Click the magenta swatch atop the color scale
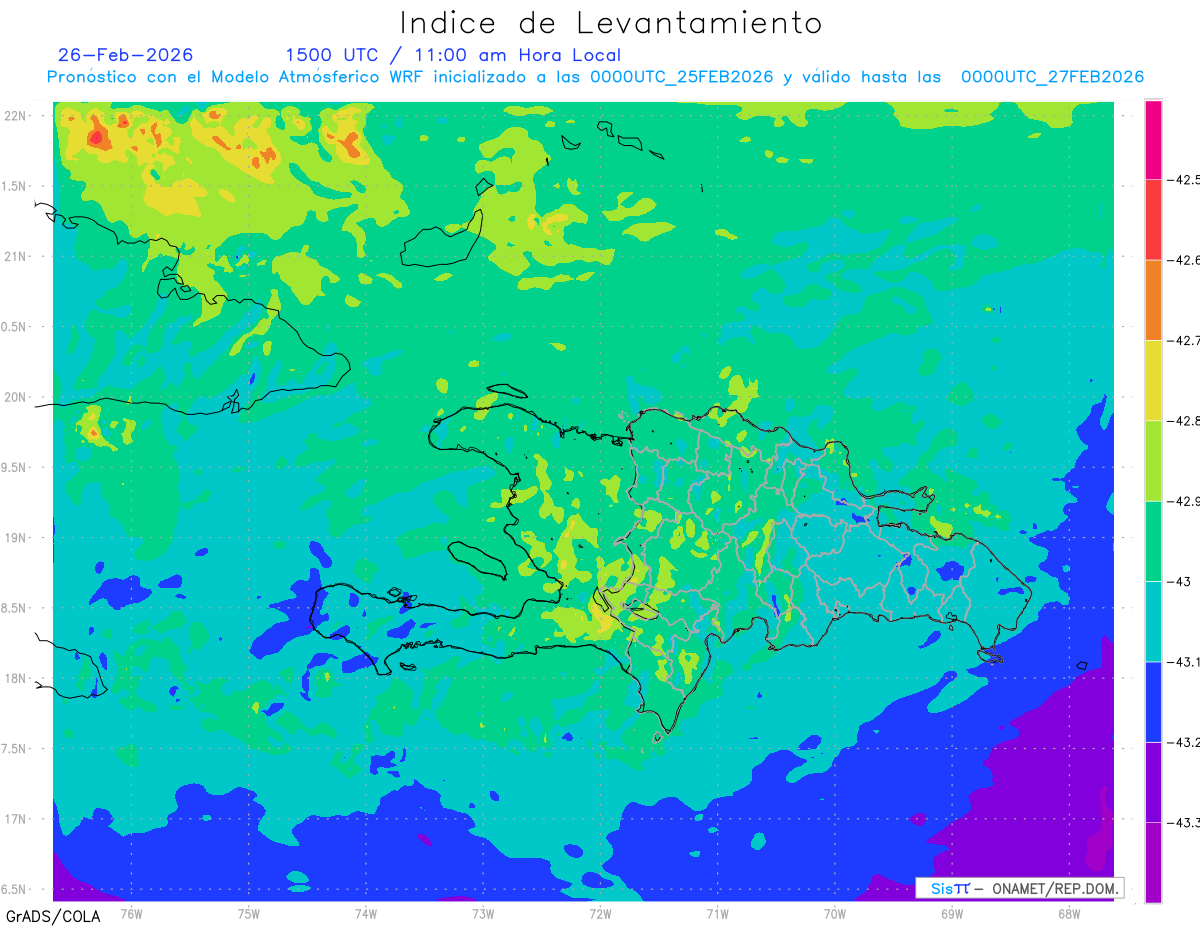1200x927 pixels. 1153,140
